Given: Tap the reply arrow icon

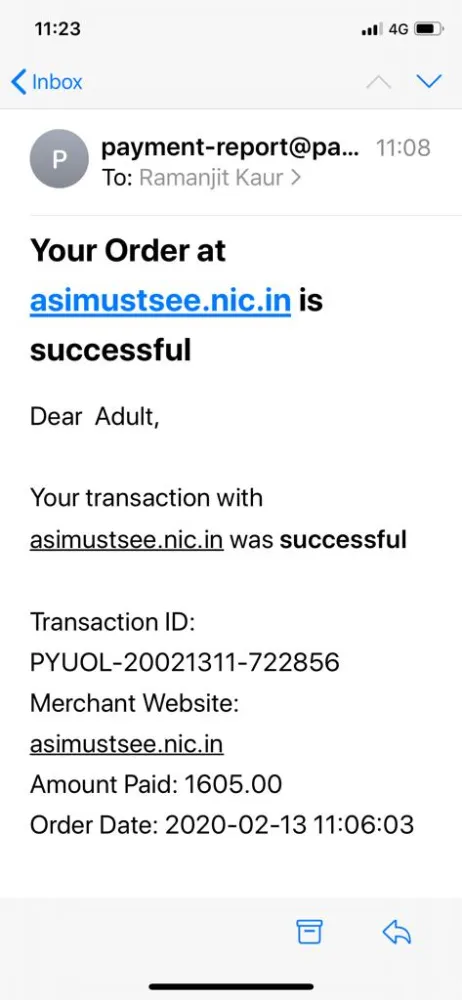Looking at the screenshot, I should click(x=396, y=932).
